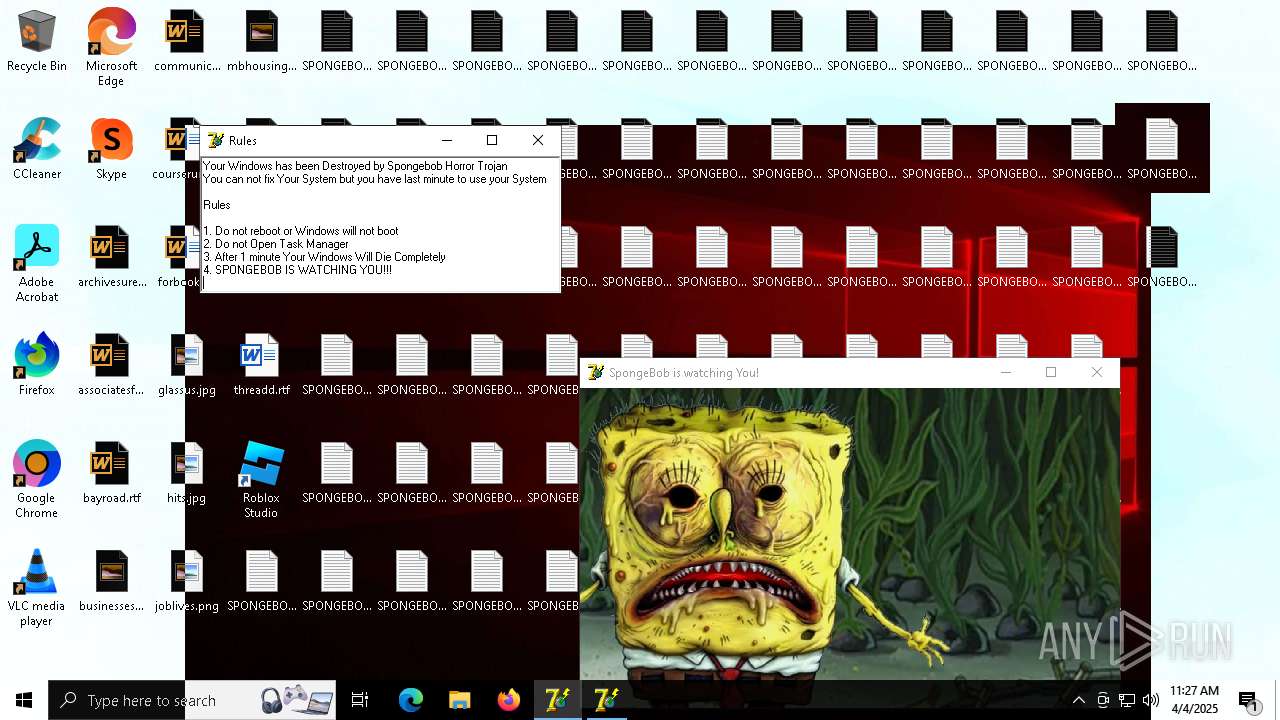Open the Recycle Bin desktop icon
Screen dimensions: 1280x720
pos(37,42)
